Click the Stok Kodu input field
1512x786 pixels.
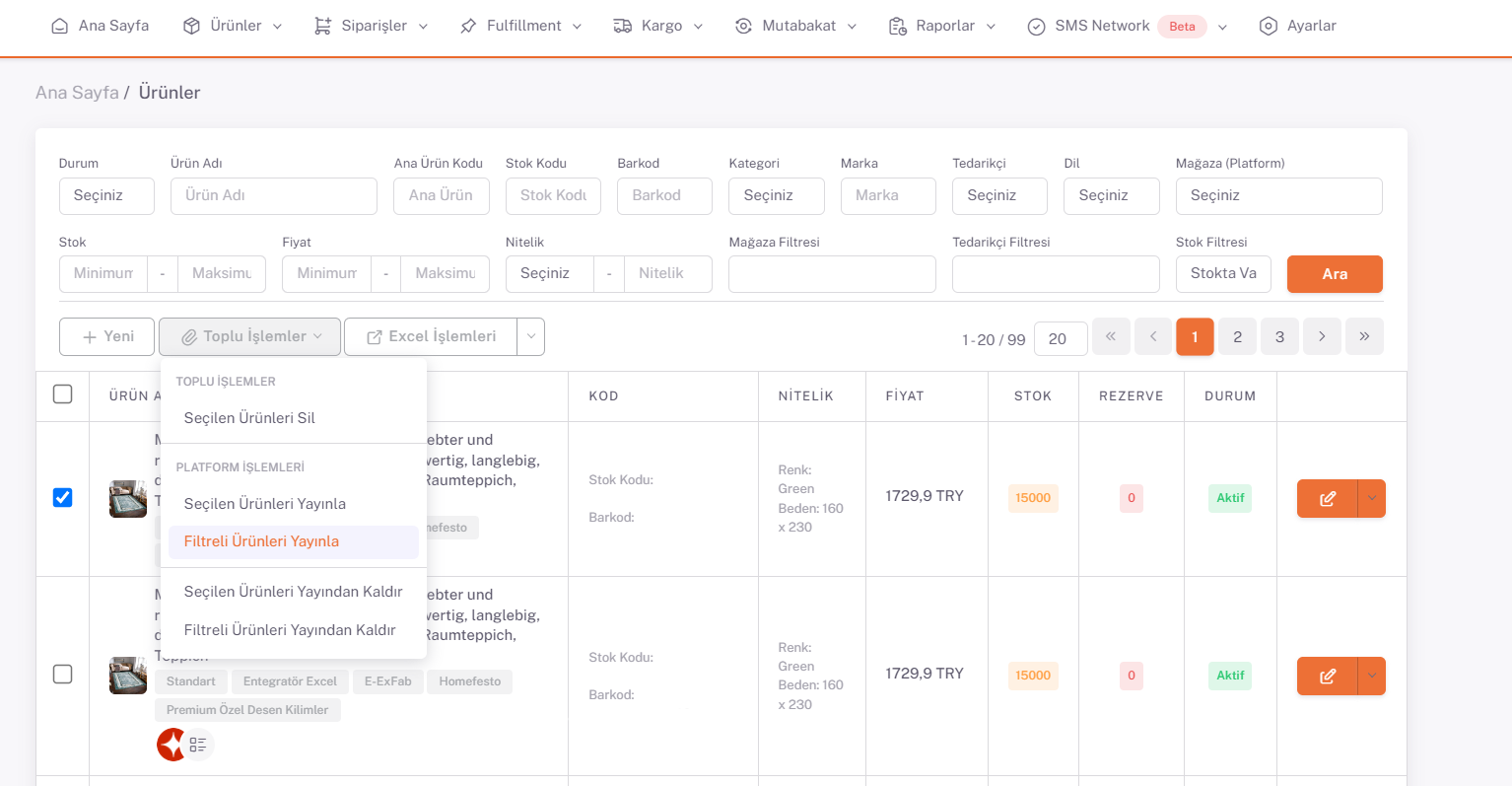[x=553, y=195]
